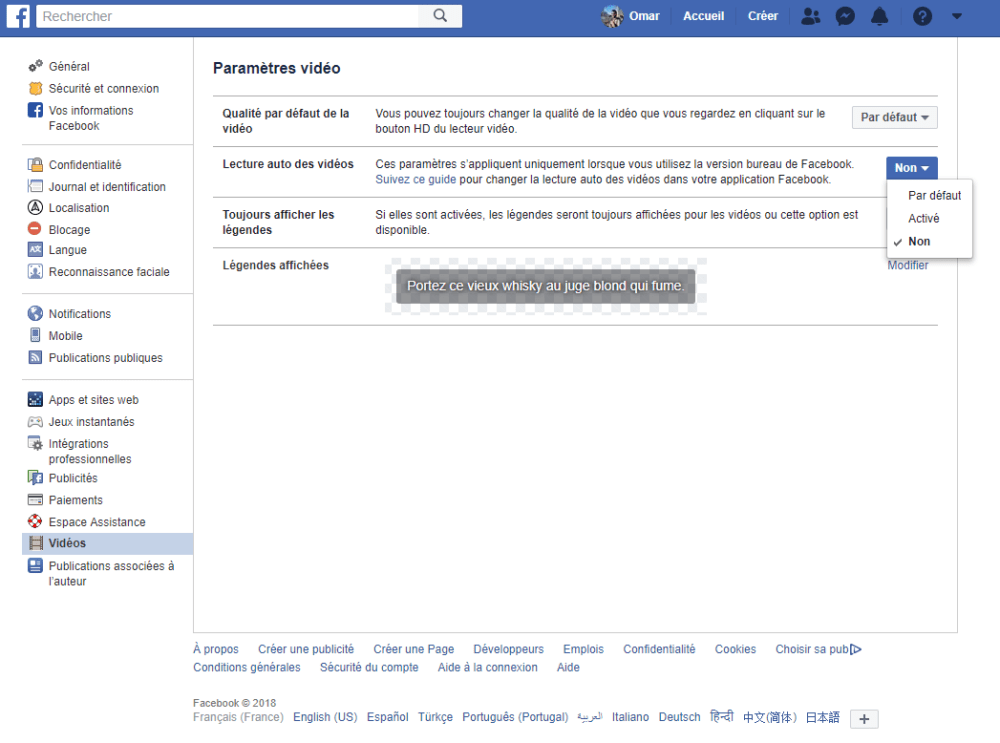Open the Suivez ce guide link
1000x743 pixels.
(416, 180)
